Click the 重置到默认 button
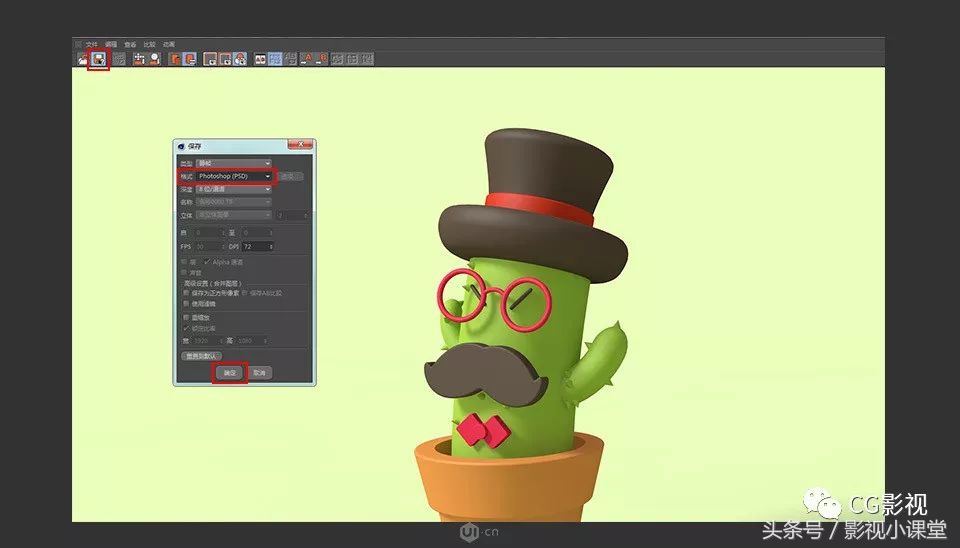The image size is (960, 548). click(201, 355)
